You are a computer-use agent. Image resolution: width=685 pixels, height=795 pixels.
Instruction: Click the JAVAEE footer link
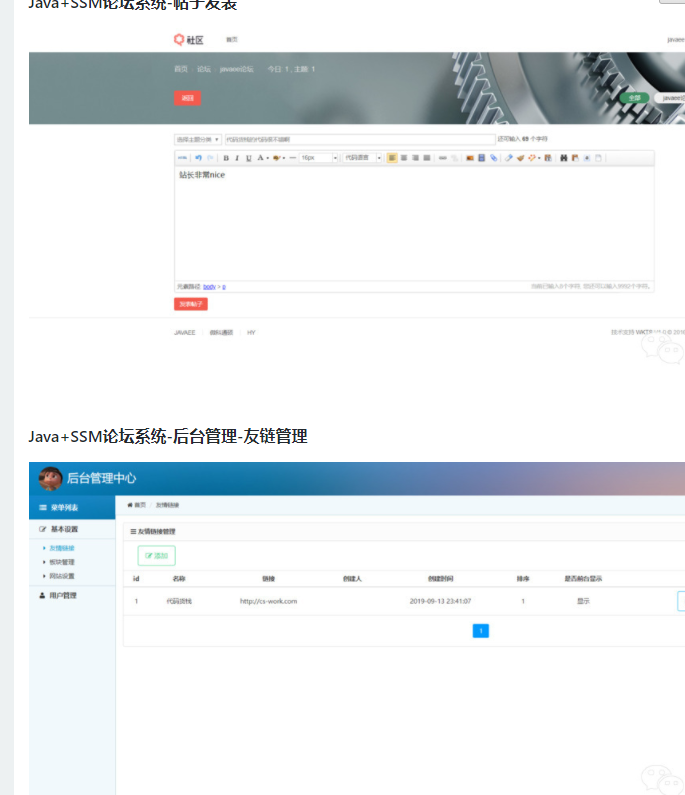point(185,333)
